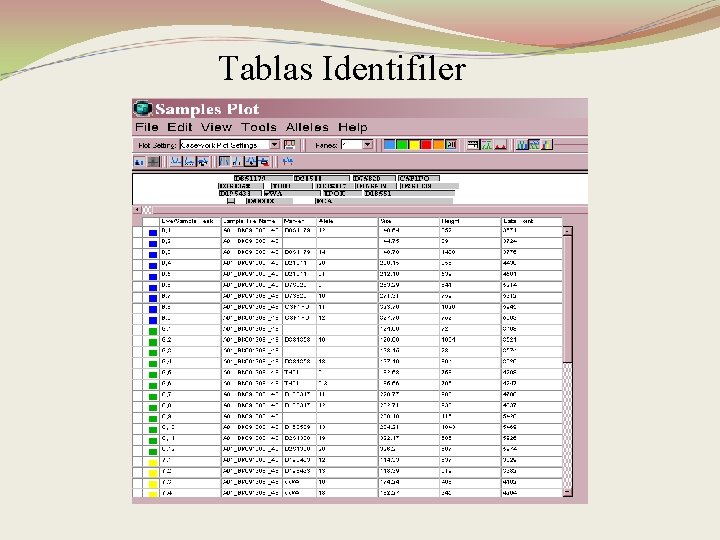
Task: Open the View menu
Action: (216, 127)
